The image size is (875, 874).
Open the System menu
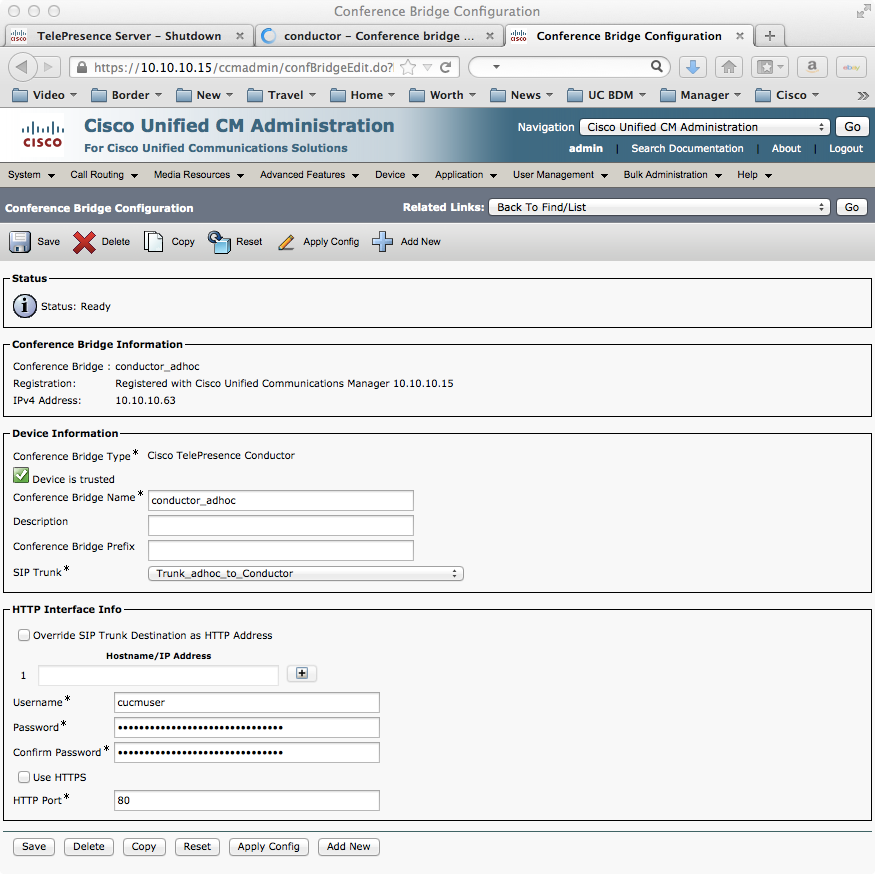31,175
